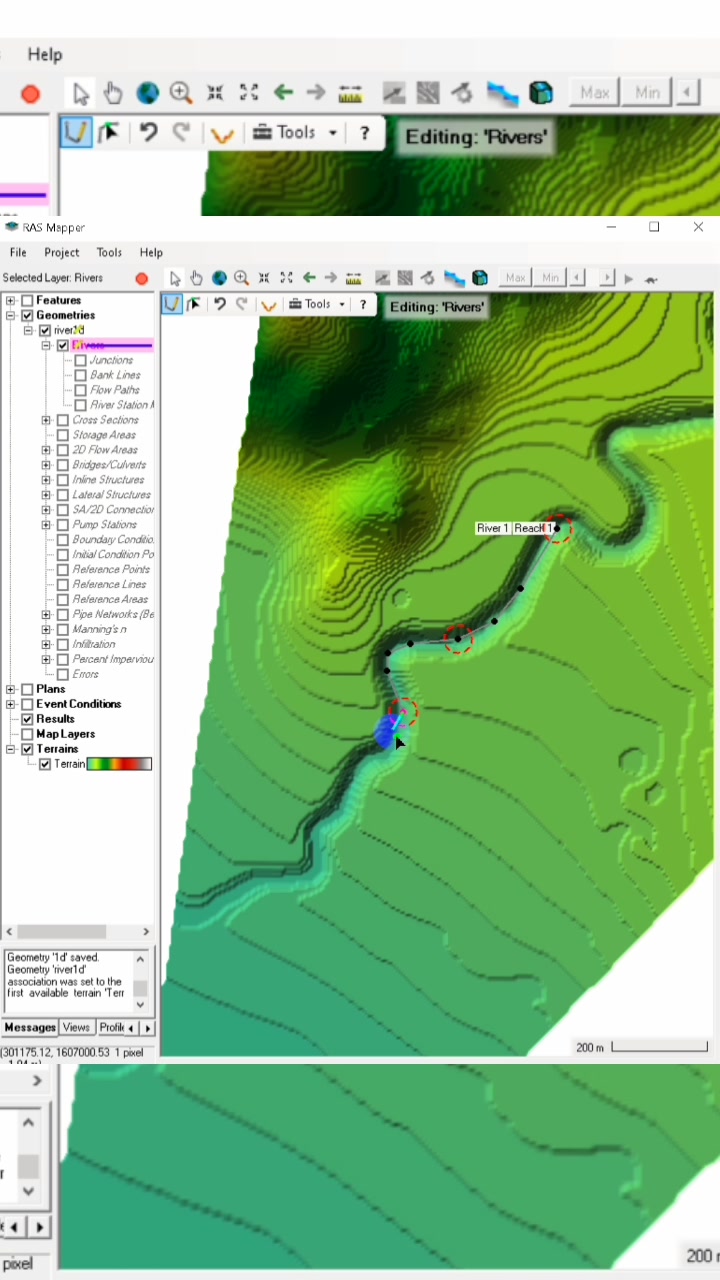This screenshot has height=1280, width=720.
Task: Check the Cross Sections checkbox
Action: point(63,420)
